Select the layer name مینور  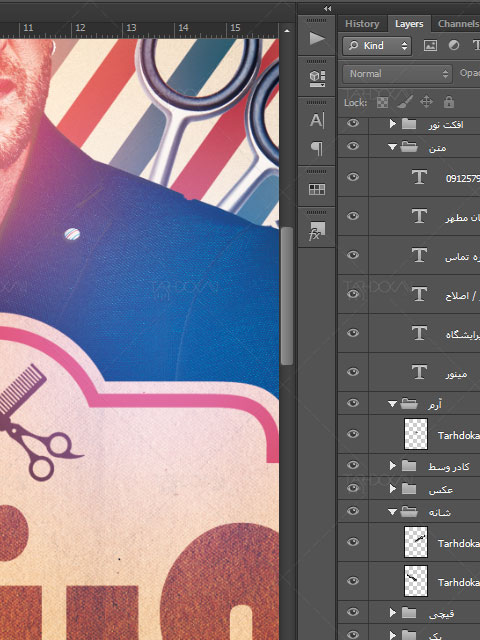tap(456, 373)
